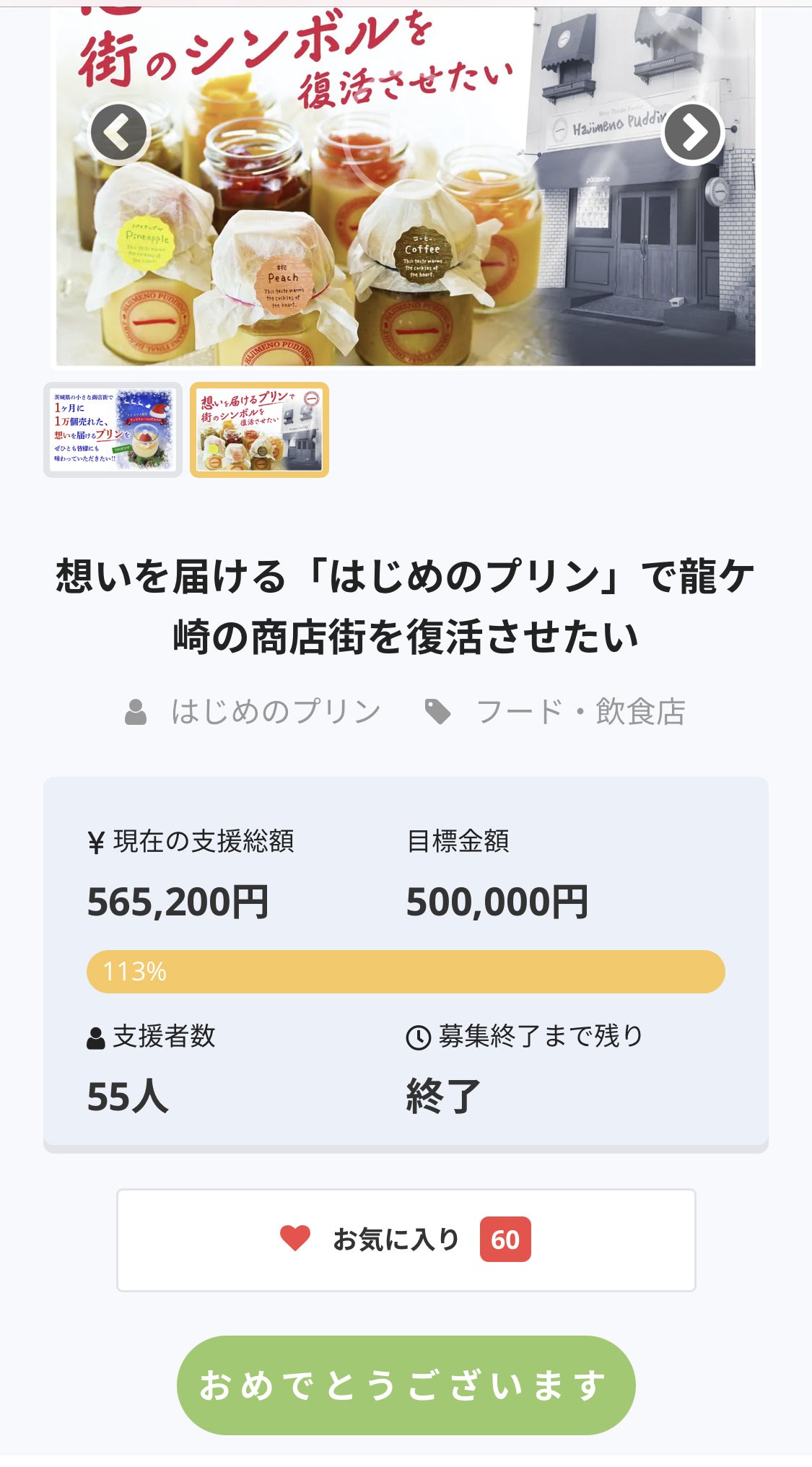The height and width of the screenshot is (1467, 812).
Task: Select the highlighted pudding jars thumbnail
Action: pos(259,430)
